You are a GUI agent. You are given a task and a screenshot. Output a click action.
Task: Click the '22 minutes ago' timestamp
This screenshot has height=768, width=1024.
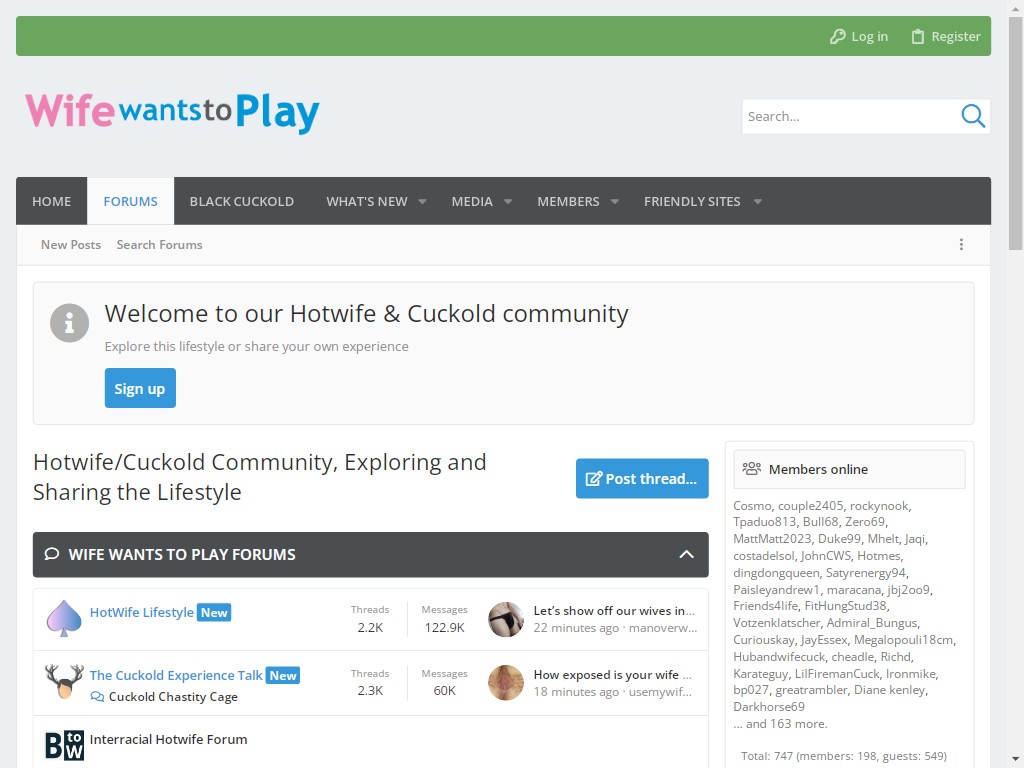576,628
